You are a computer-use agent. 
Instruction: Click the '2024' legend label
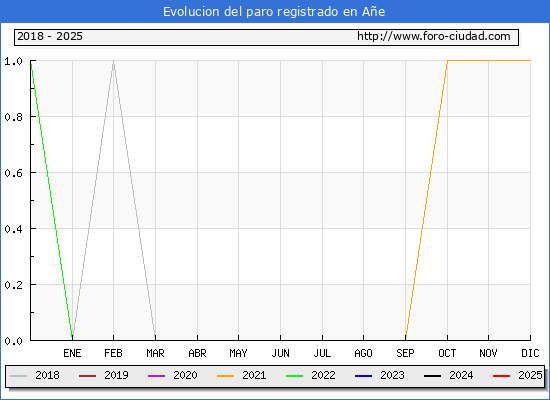coord(461,375)
